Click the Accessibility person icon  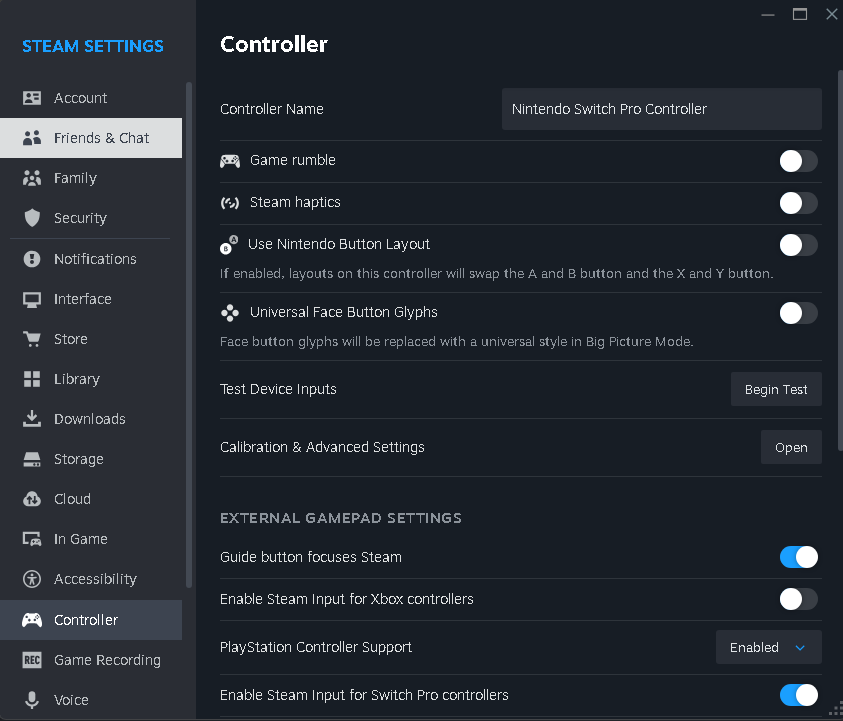pyautogui.click(x=32, y=579)
